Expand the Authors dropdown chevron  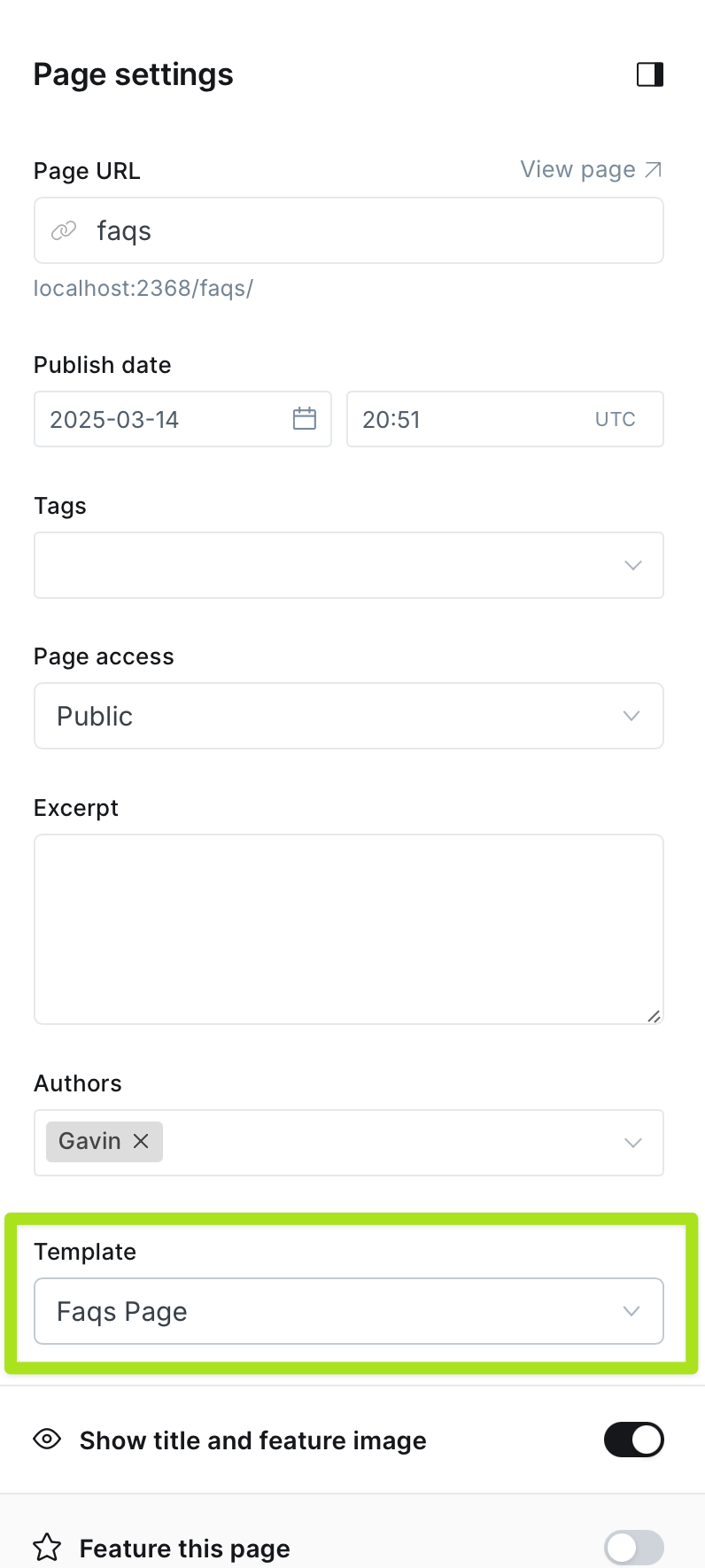[x=632, y=1143]
